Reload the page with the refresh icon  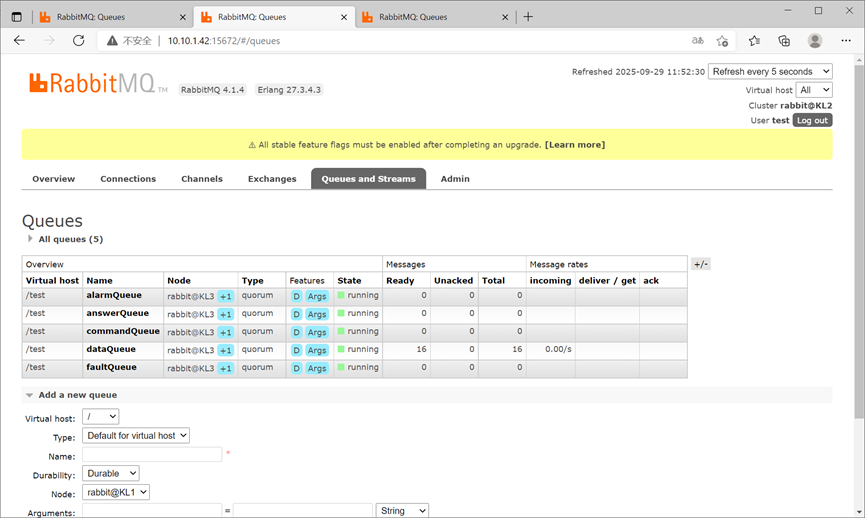pyautogui.click(x=78, y=40)
